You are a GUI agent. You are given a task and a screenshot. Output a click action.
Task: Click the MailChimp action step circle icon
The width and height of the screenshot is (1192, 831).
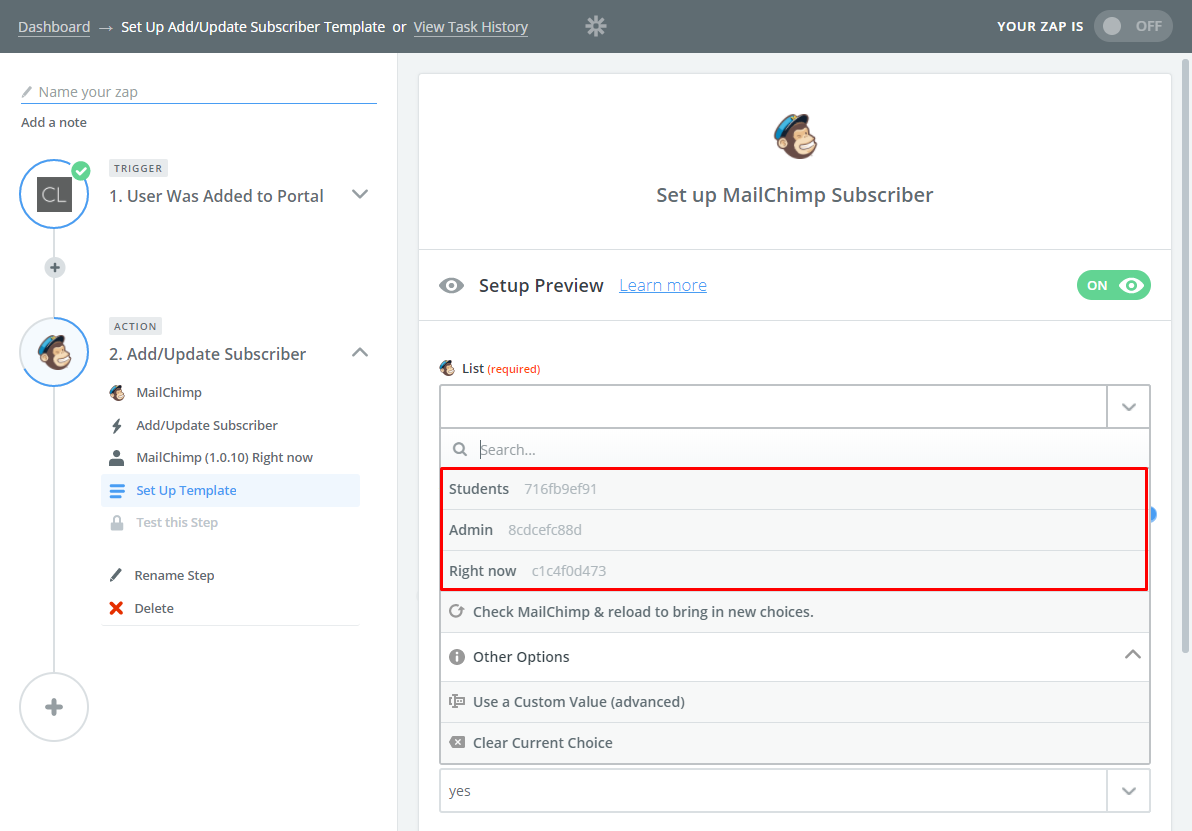click(x=54, y=352)
